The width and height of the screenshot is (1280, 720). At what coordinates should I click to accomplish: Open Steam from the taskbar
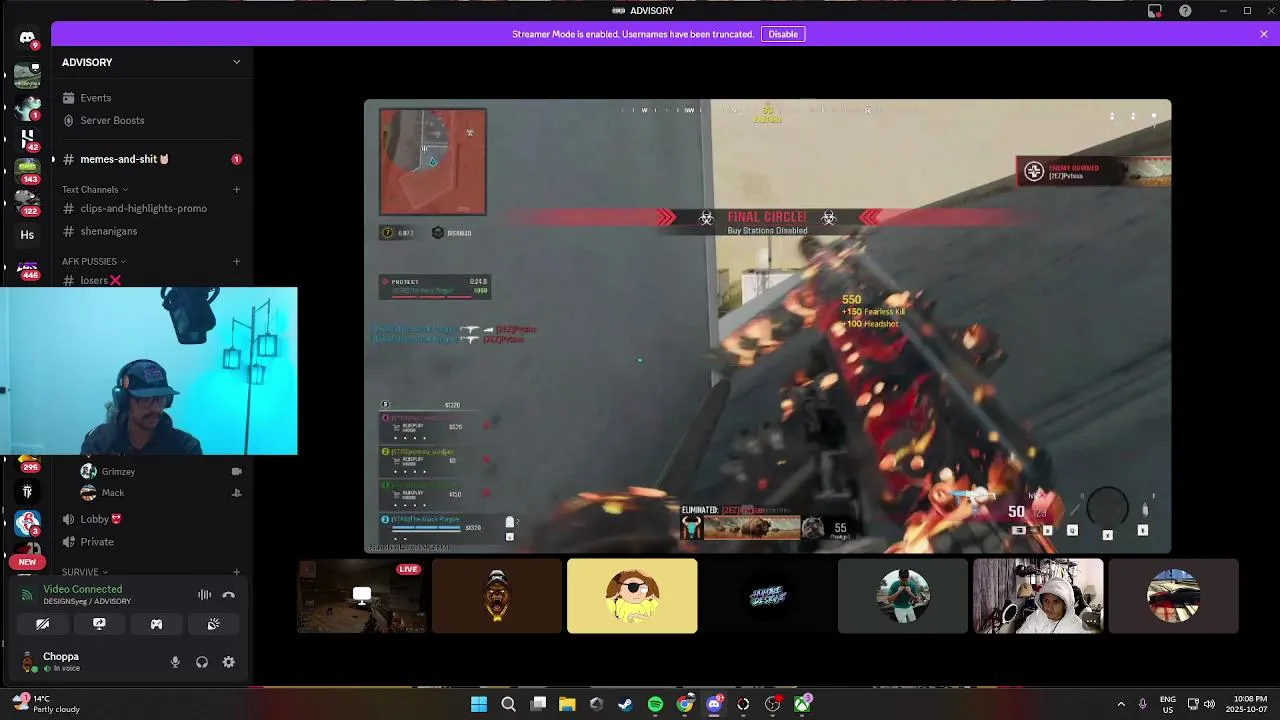[626, 704]
